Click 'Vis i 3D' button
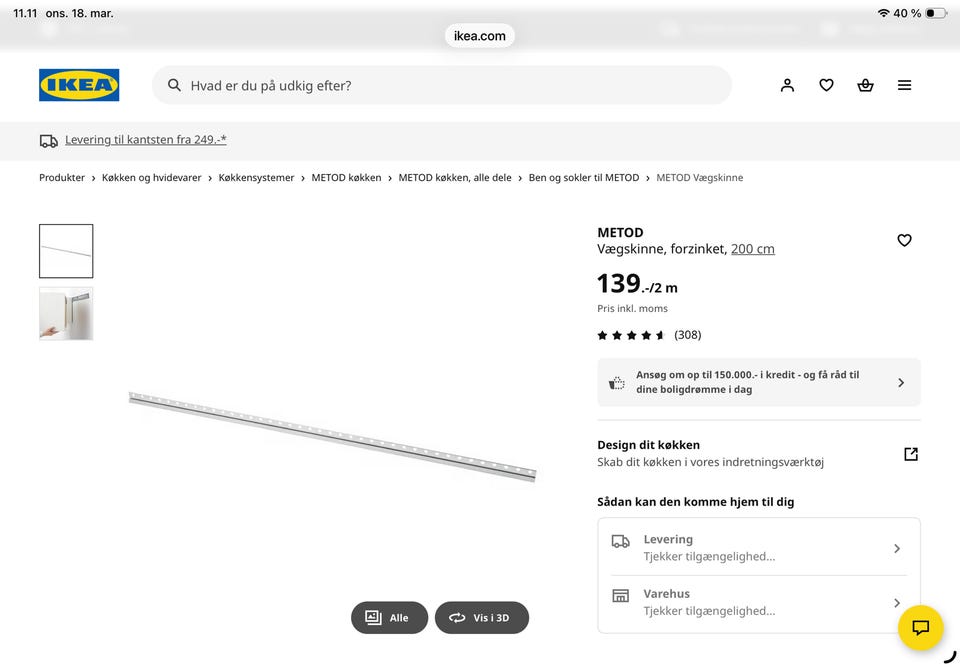960x667 pixels. (481, 618)
